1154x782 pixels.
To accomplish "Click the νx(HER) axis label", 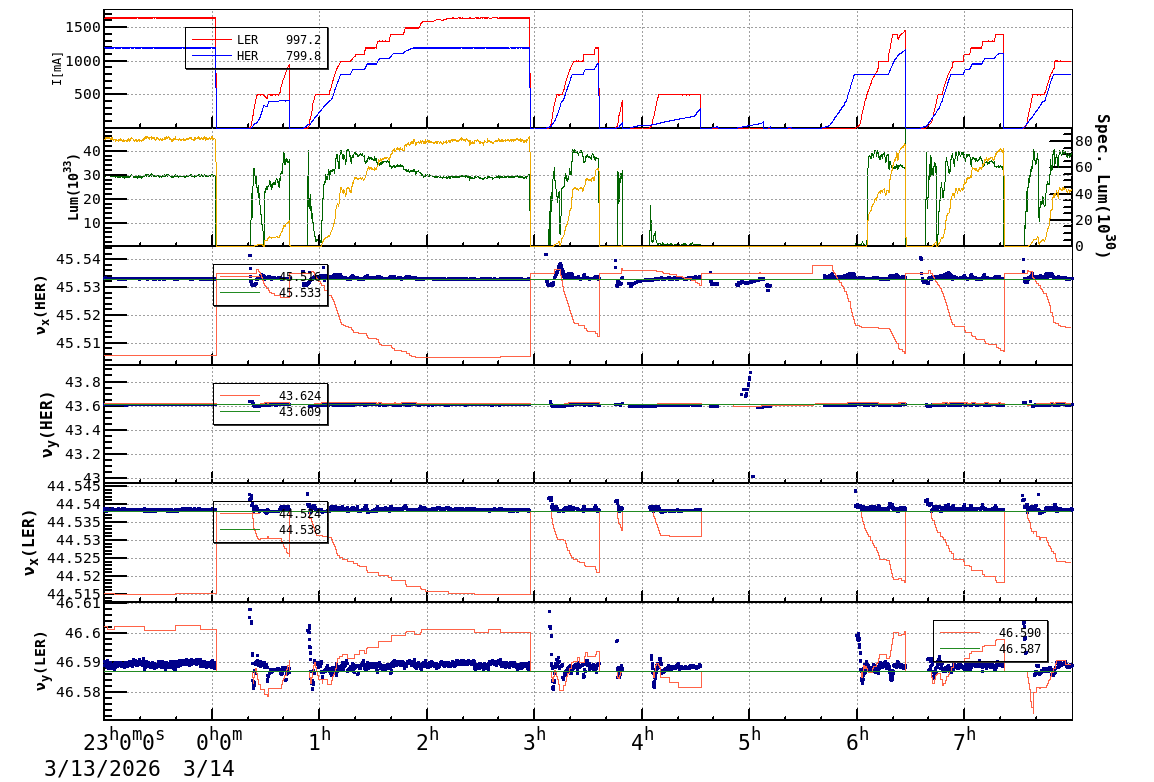I will click(x=41, y=305).
